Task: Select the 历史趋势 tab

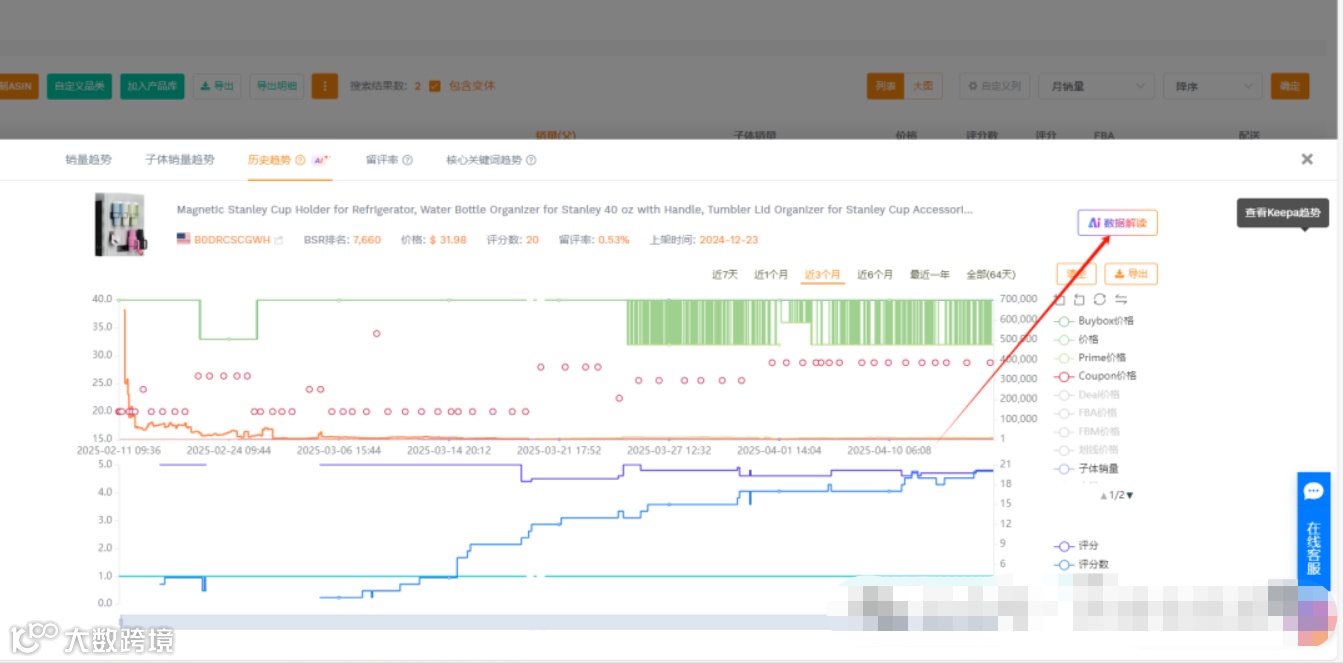Action: coord(270,160)
